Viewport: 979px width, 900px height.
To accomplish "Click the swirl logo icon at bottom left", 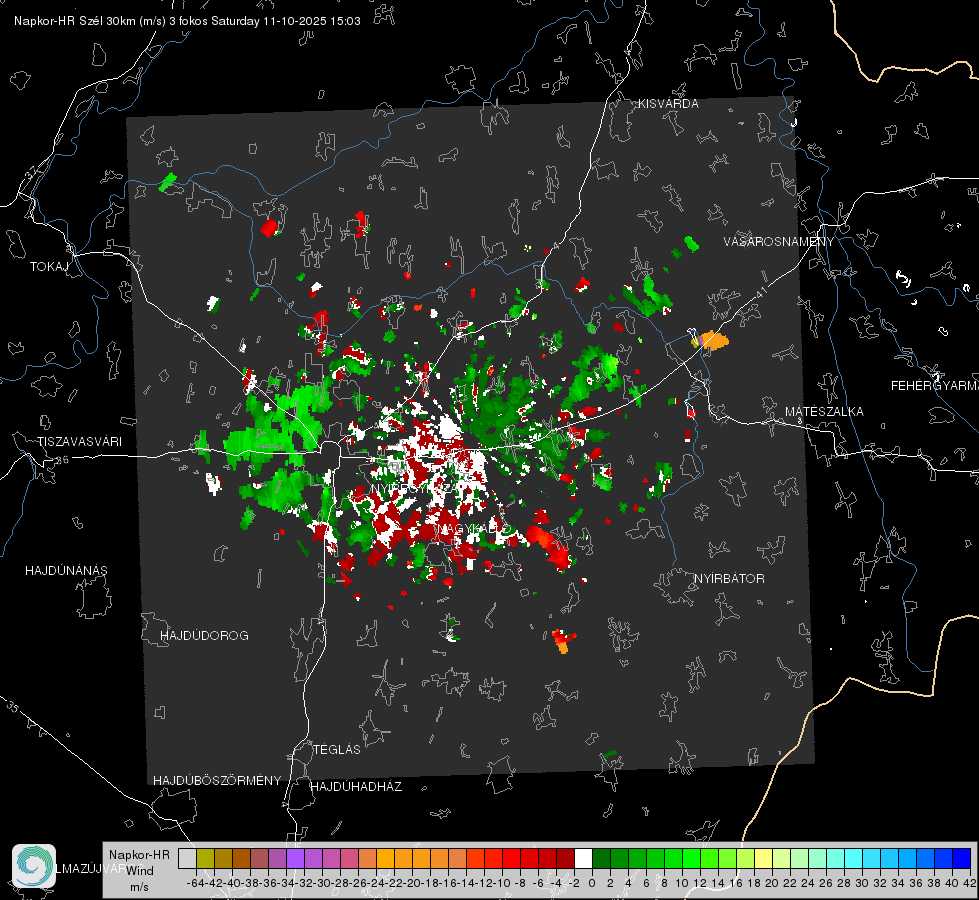I will pos(34,866).
